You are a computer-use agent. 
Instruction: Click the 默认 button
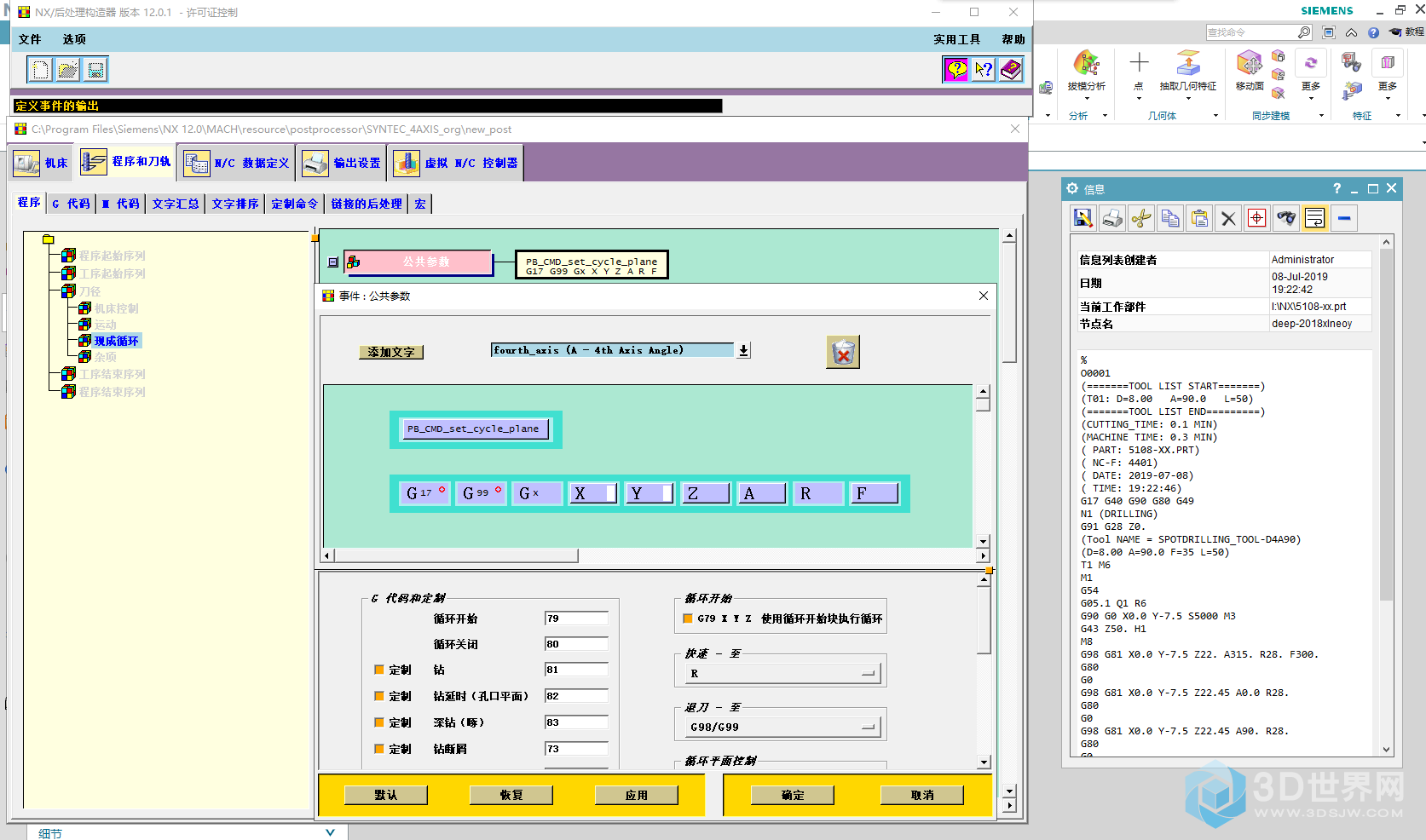[x=385, y=795]
